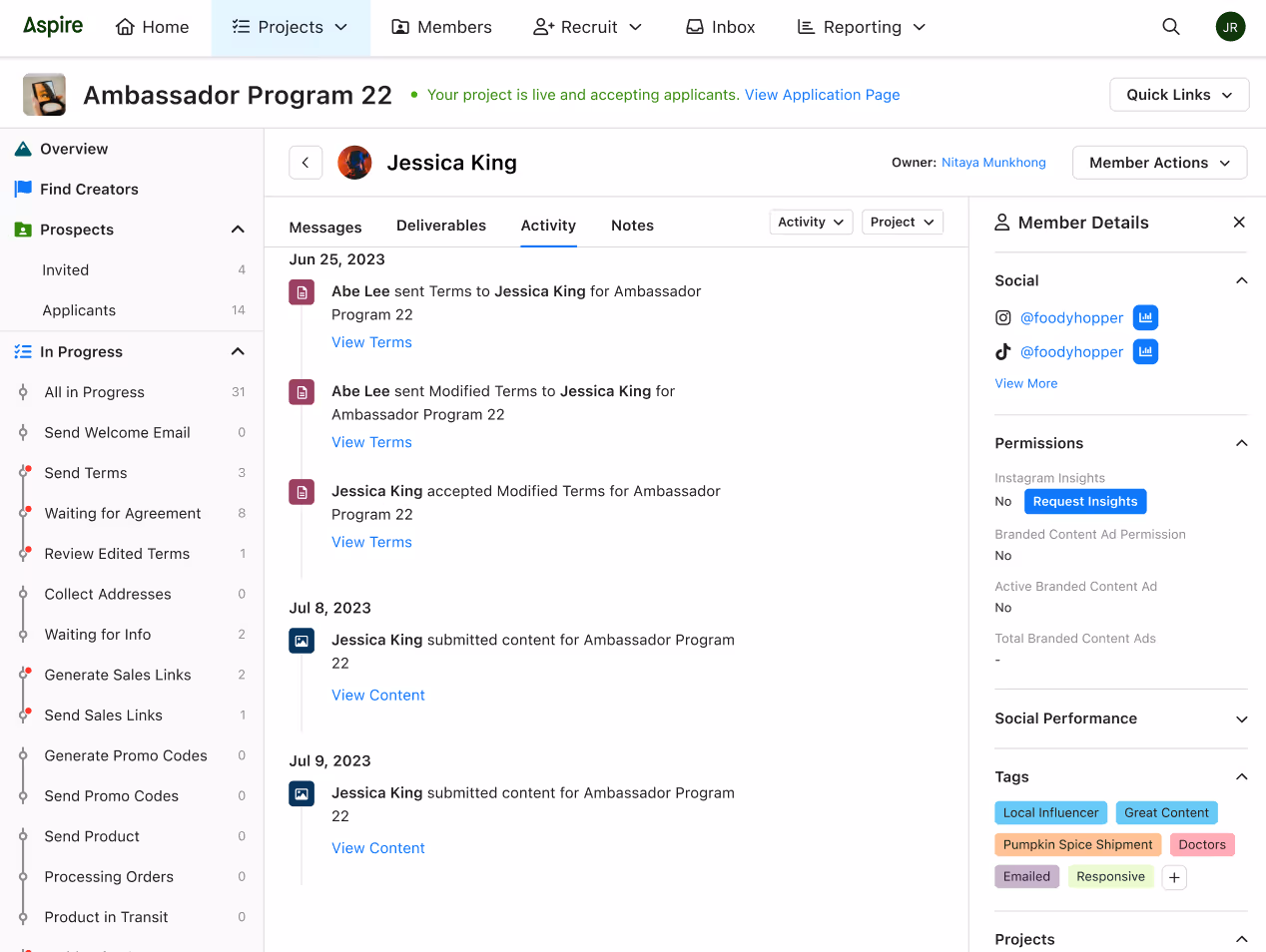The height and width of the screenshot is (952, 1266).
Task: Click the image icon for Jul 8 content submission
Action: [x=302, y=641]
